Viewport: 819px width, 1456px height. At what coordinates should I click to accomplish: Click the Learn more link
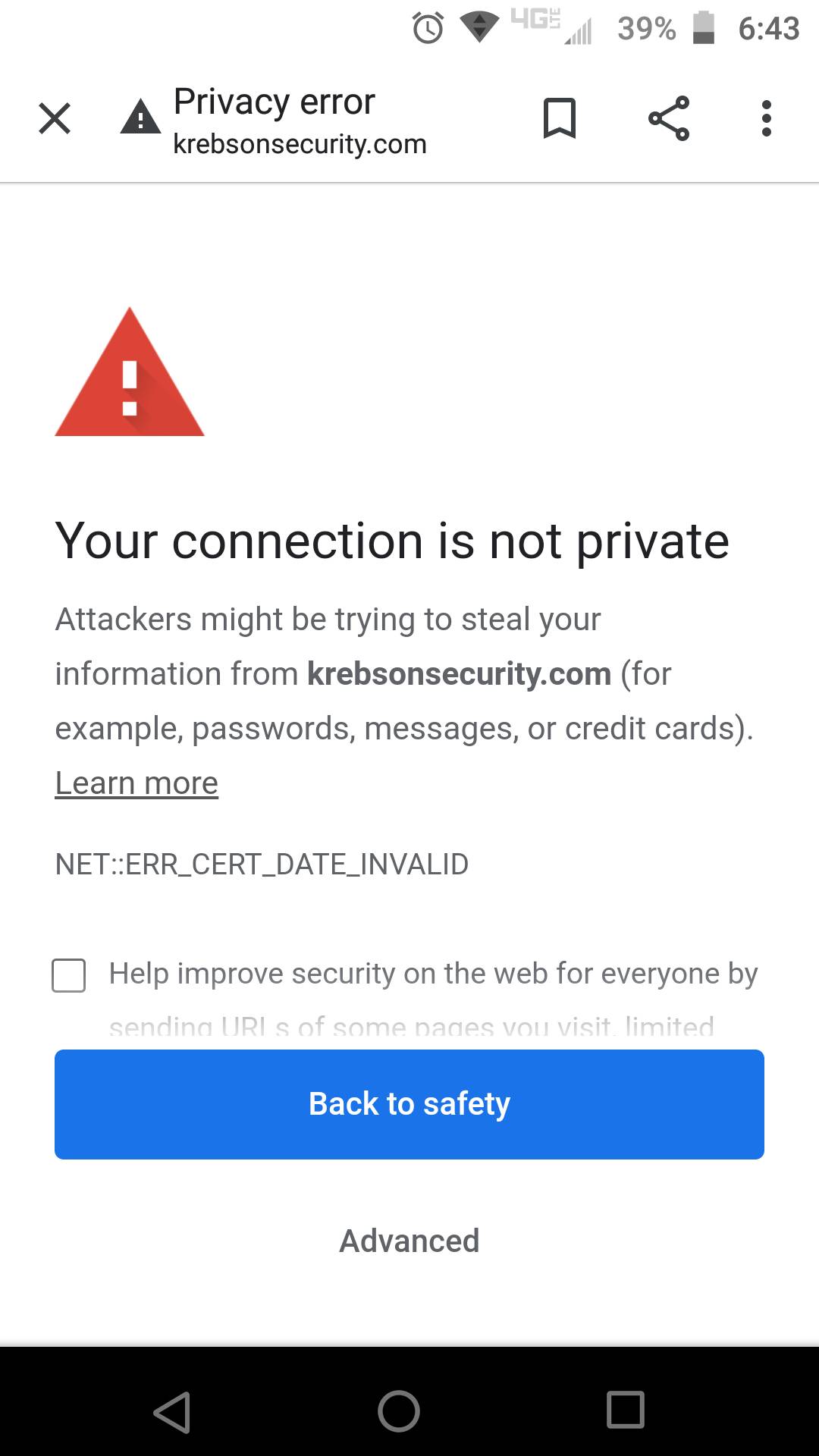tap(136, 783)
